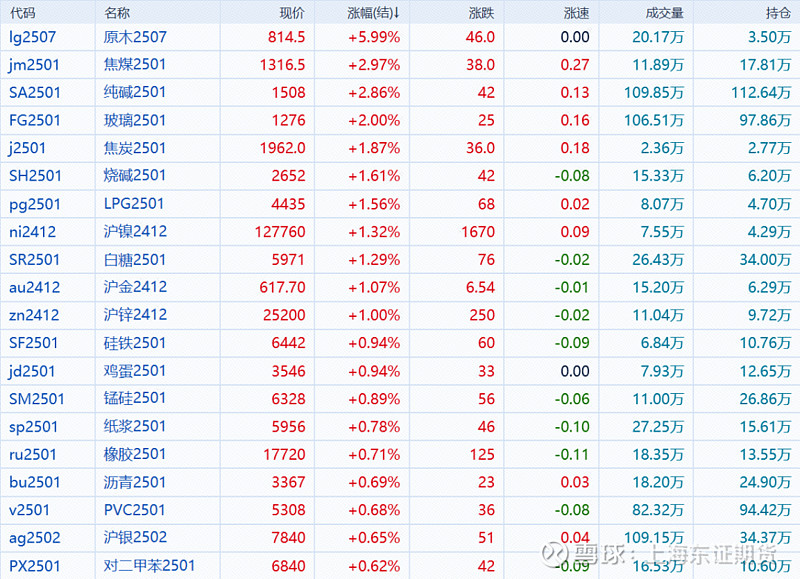Open 沪镍2412 contract details
800x579 pixels.
point(135,232)
